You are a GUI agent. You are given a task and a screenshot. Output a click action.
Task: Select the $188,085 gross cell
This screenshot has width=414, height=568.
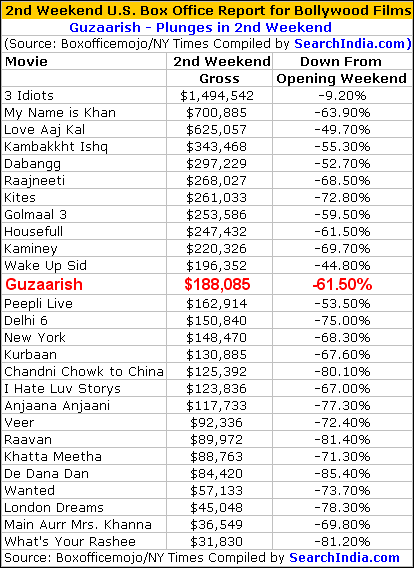pyautogui.click(x=217, y=284)
